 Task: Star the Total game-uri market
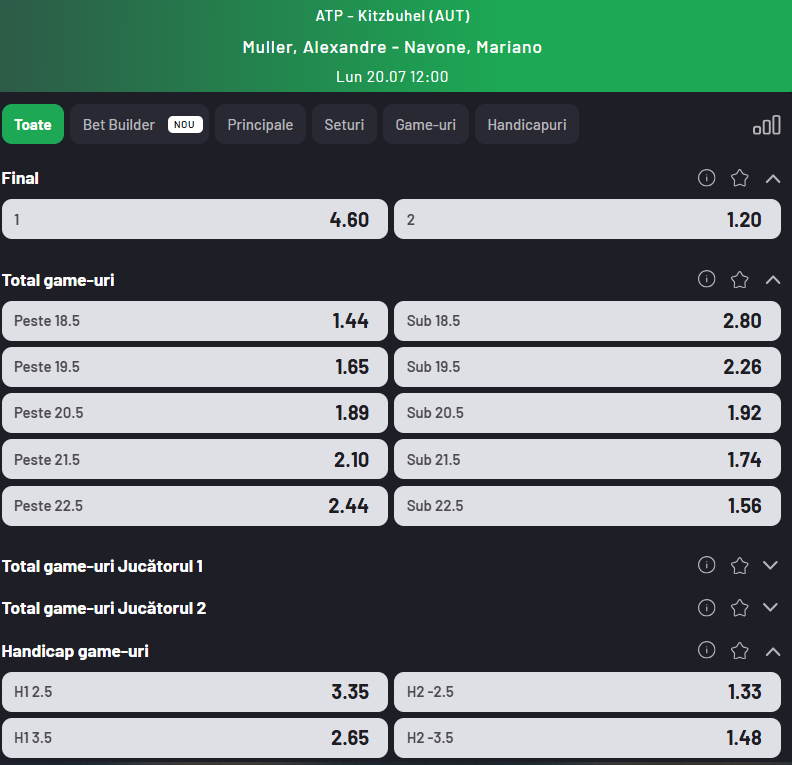point(739,279)
